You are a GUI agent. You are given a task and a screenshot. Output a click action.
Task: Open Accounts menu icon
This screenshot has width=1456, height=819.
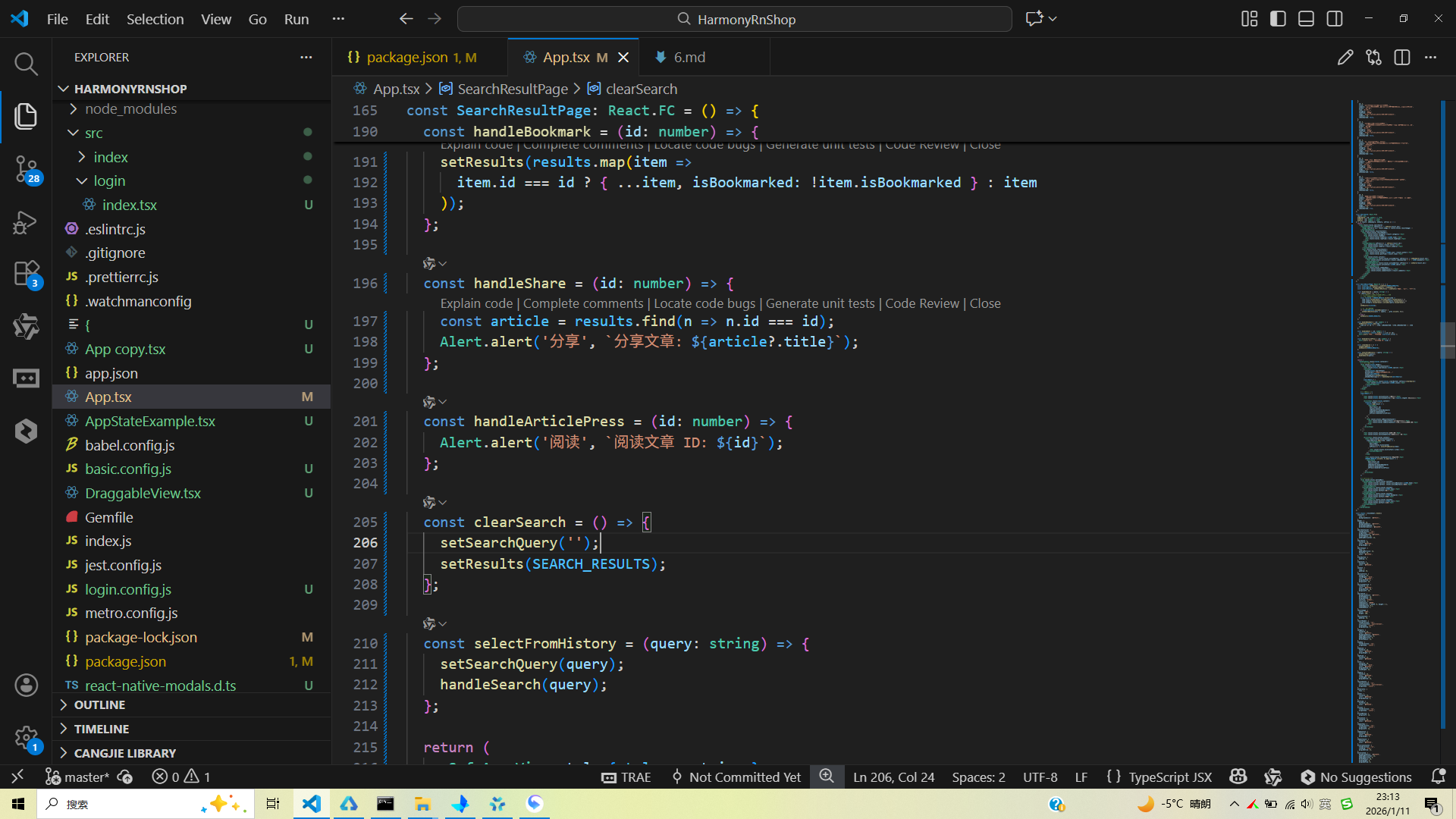[26, 685]
